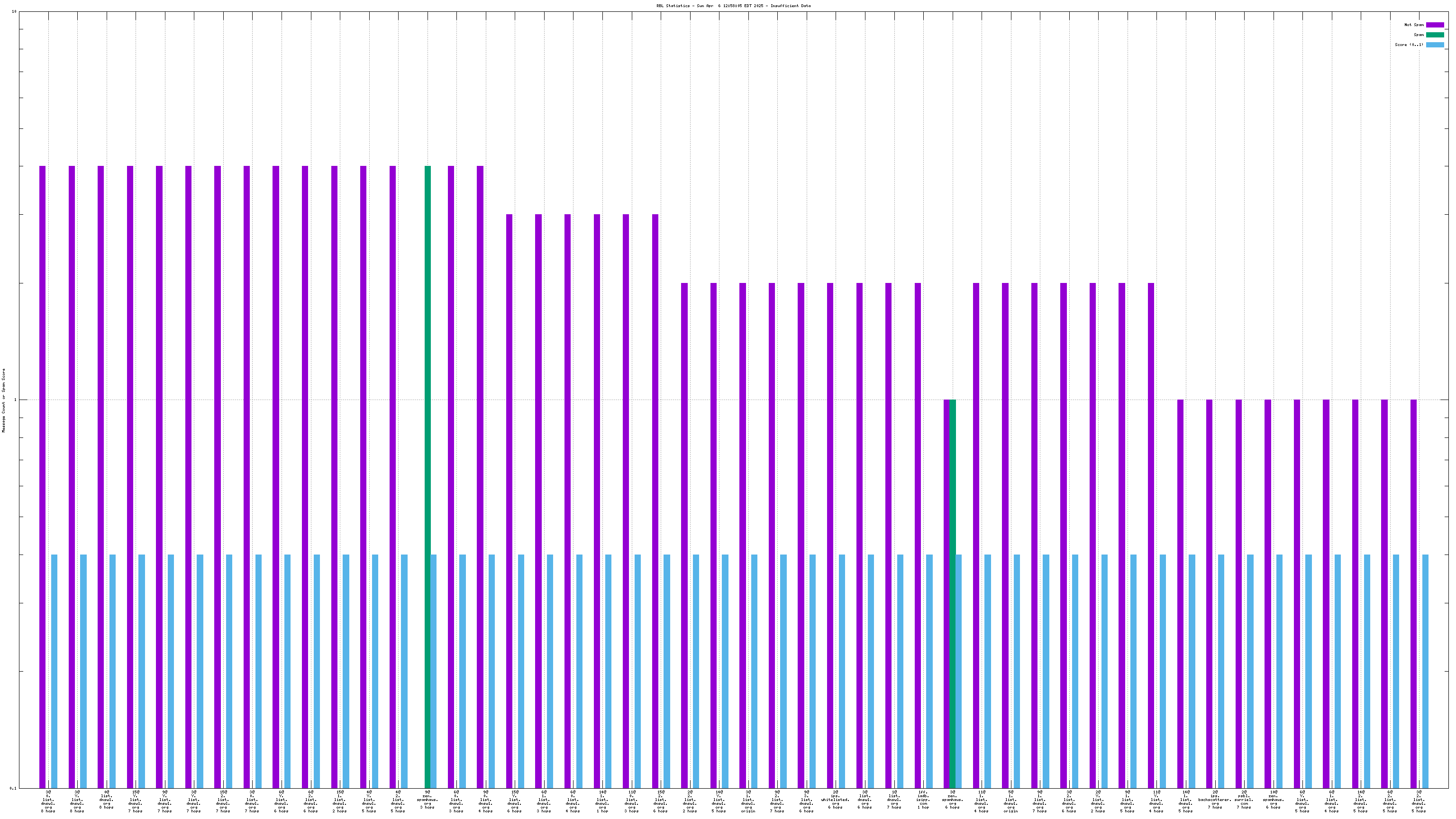Click the ips.backscatterer.org axis label
Image resolution: width=1456 pixels, height=819 pixels.
1215,800
